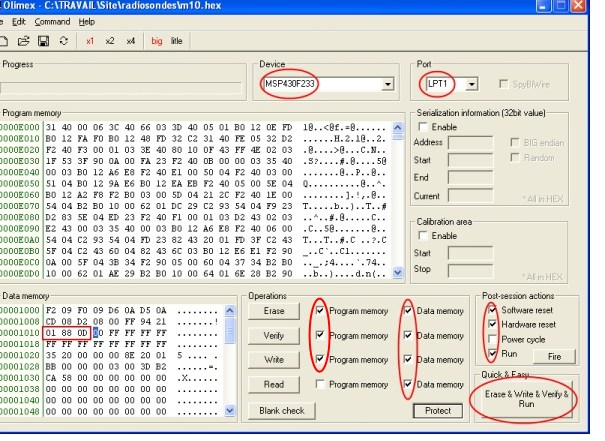Click Program memory scrollbar down arrow
The width and height of the screenshot is (605, 441).
tap(398, 272)
